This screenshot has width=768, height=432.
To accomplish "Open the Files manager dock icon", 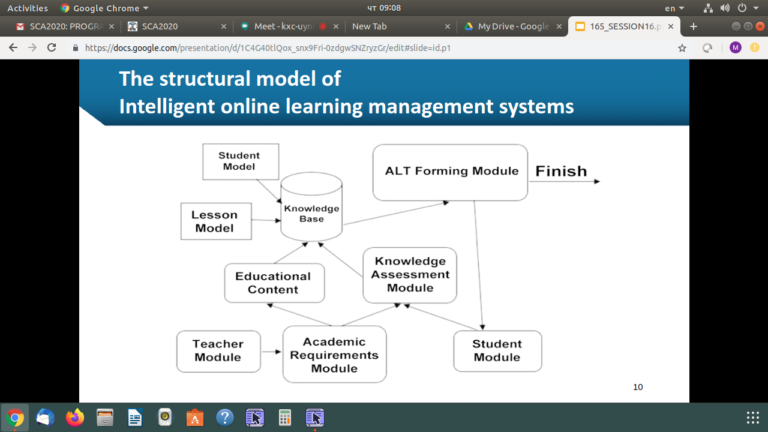I will tap(105, 417).
